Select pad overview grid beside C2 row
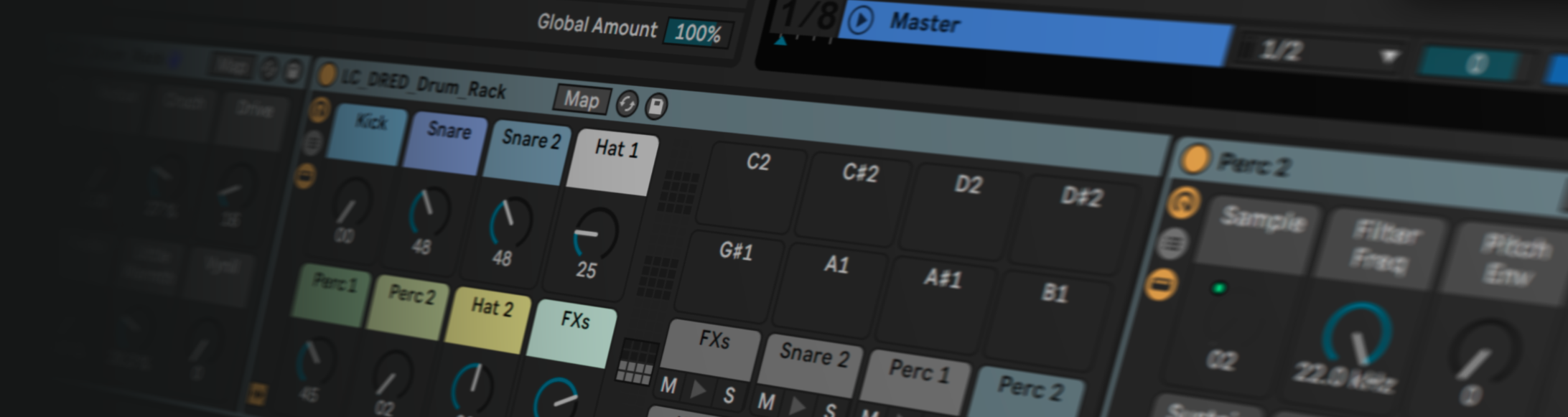Viewport: 1568px width, 417px height. coord(678,191)
